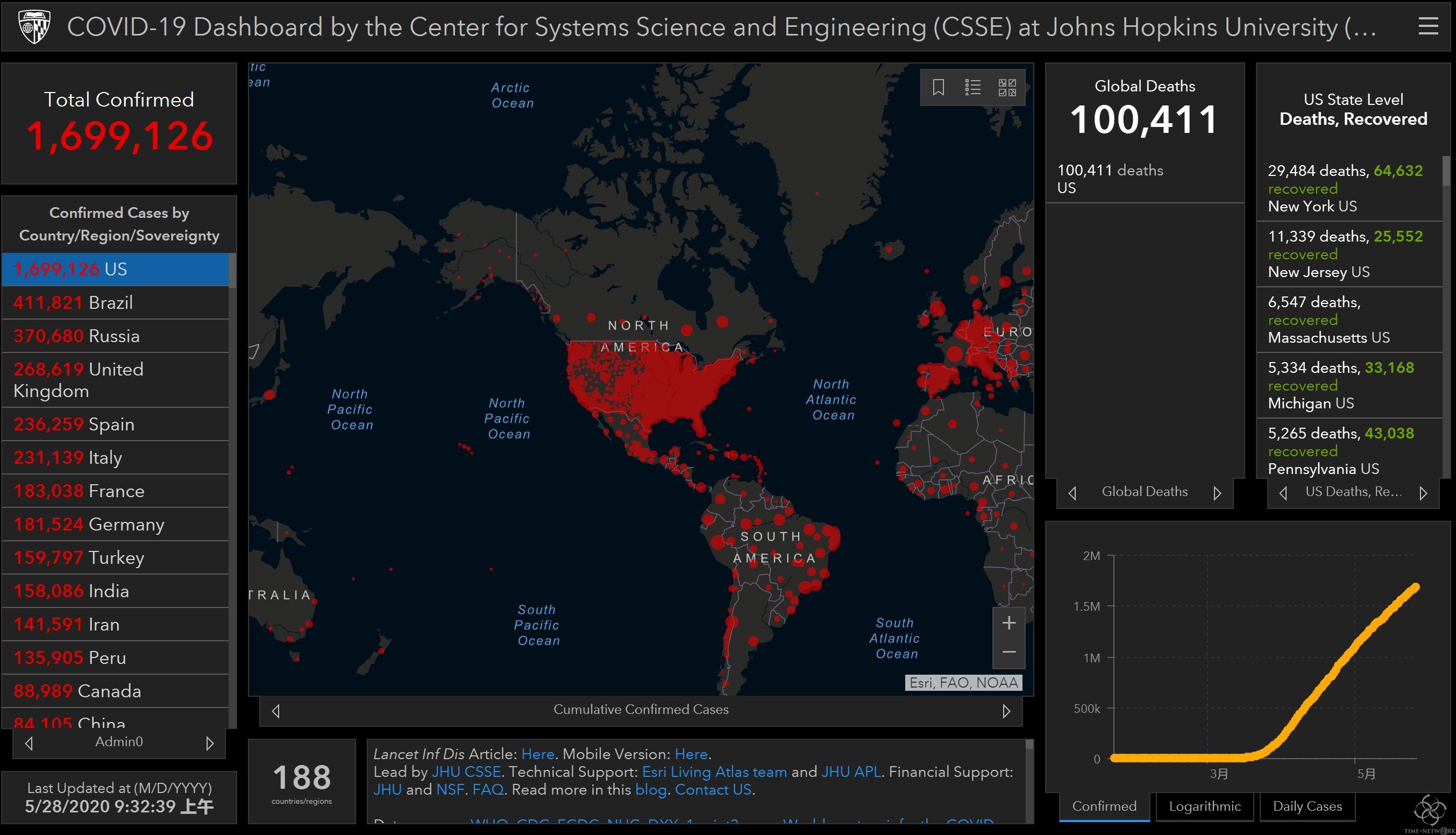
Task: Select Russia row with 370,680 cases
Action: [115, 336]
